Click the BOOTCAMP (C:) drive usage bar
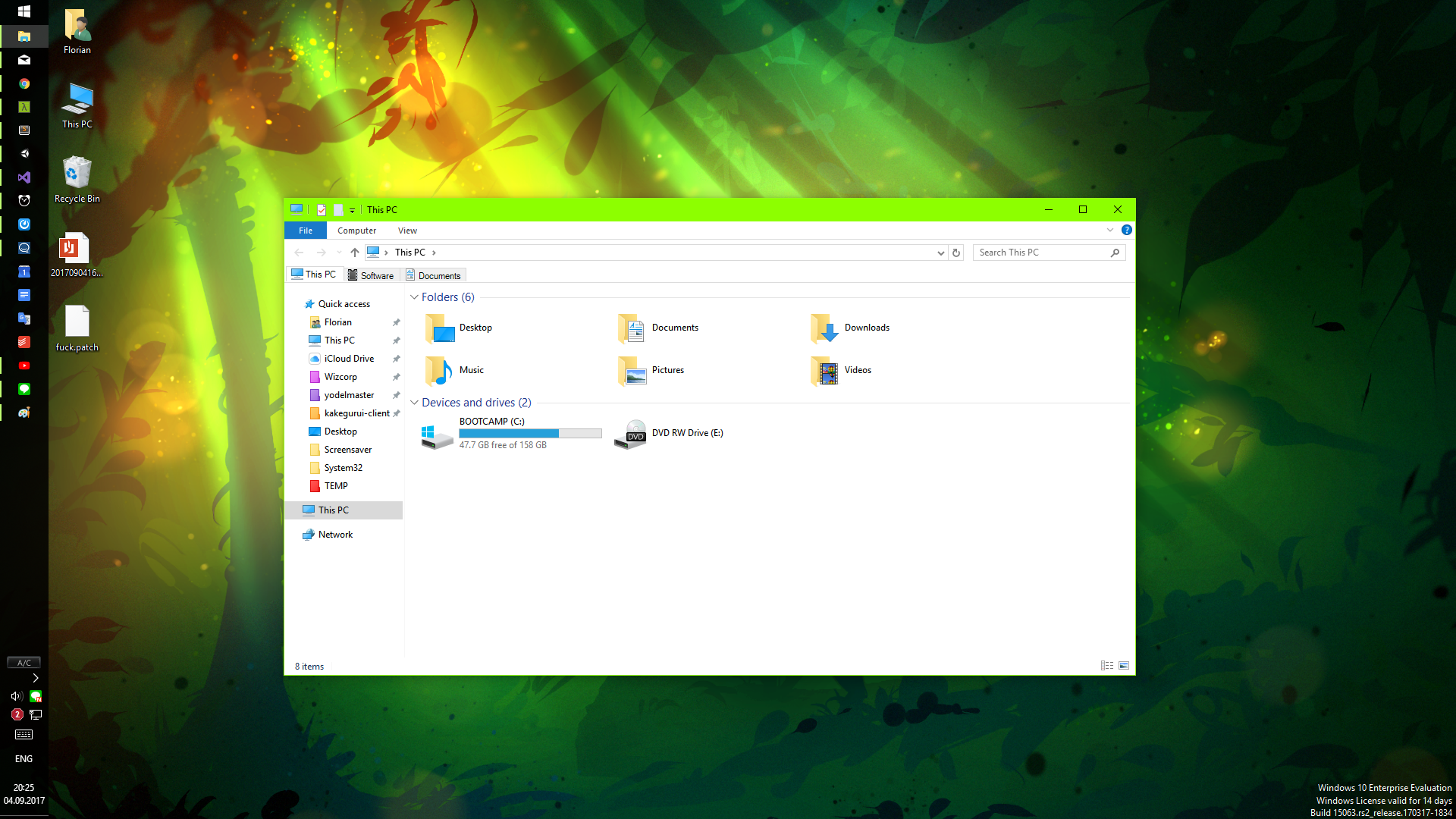This screenshot has width=1456, height=819. [x=530, y=433]
